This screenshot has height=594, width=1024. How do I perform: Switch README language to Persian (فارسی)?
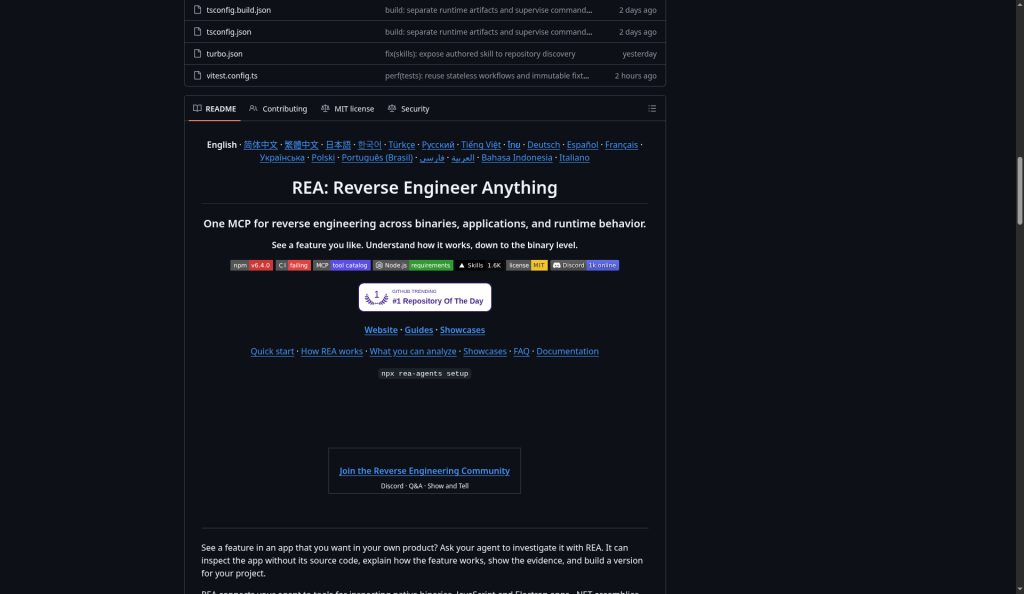[432, 158]
